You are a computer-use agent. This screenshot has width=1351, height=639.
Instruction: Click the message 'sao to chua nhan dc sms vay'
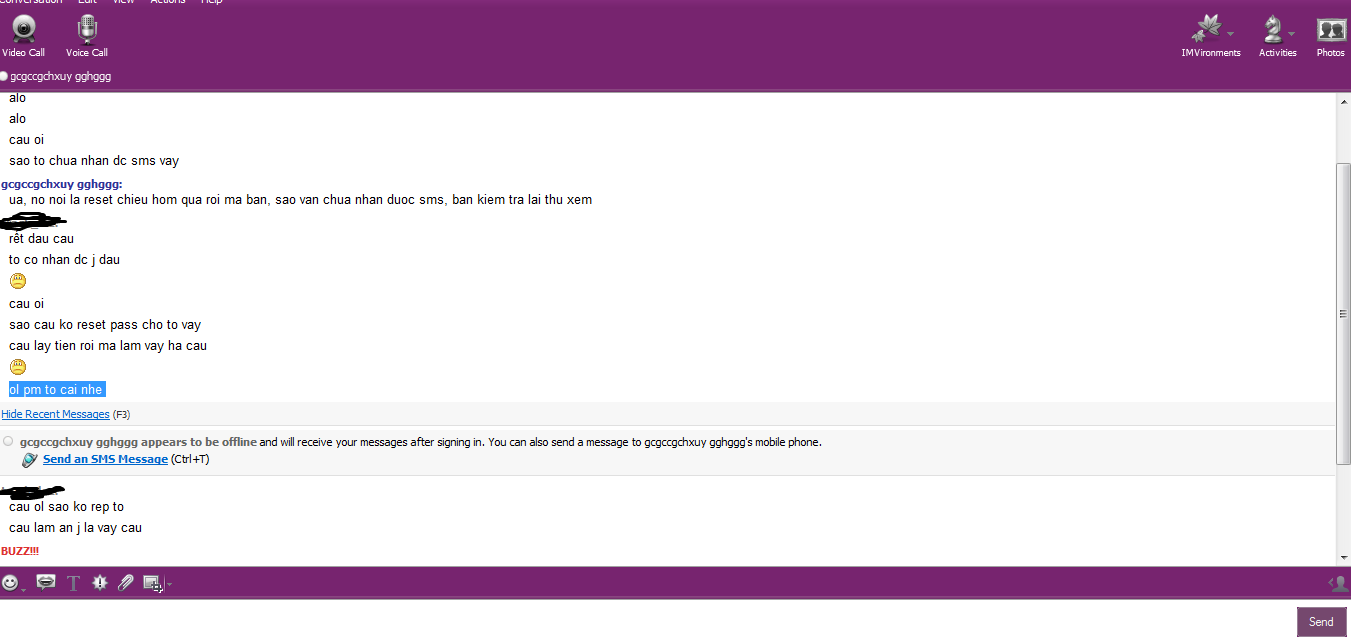point(94,160)
